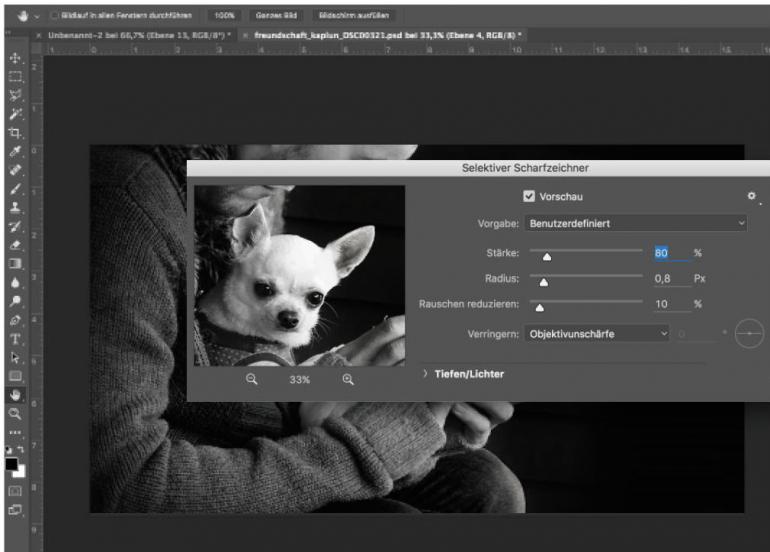Click the Bildschirm ausfüllen button

click(354, 16)
